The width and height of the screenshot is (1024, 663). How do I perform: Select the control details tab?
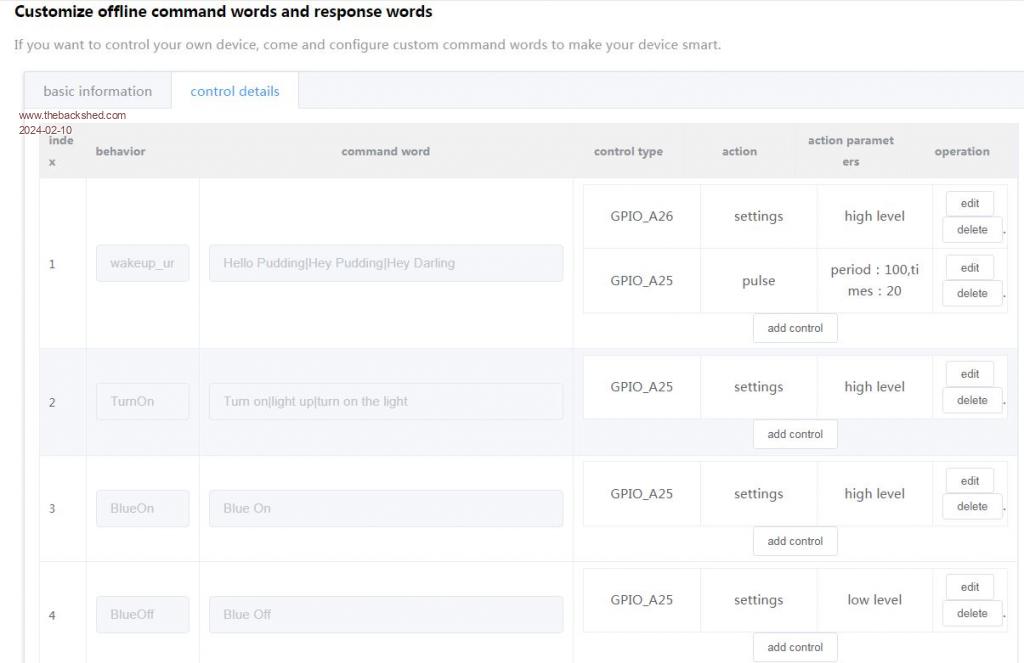(x=235, y=91)
